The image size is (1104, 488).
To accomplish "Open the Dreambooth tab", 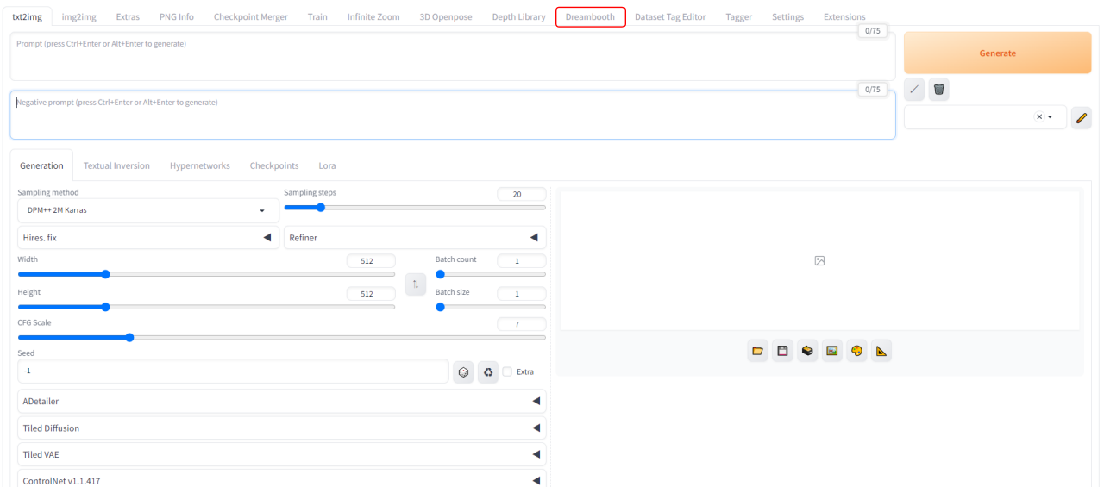I will [x=590, y=17].
